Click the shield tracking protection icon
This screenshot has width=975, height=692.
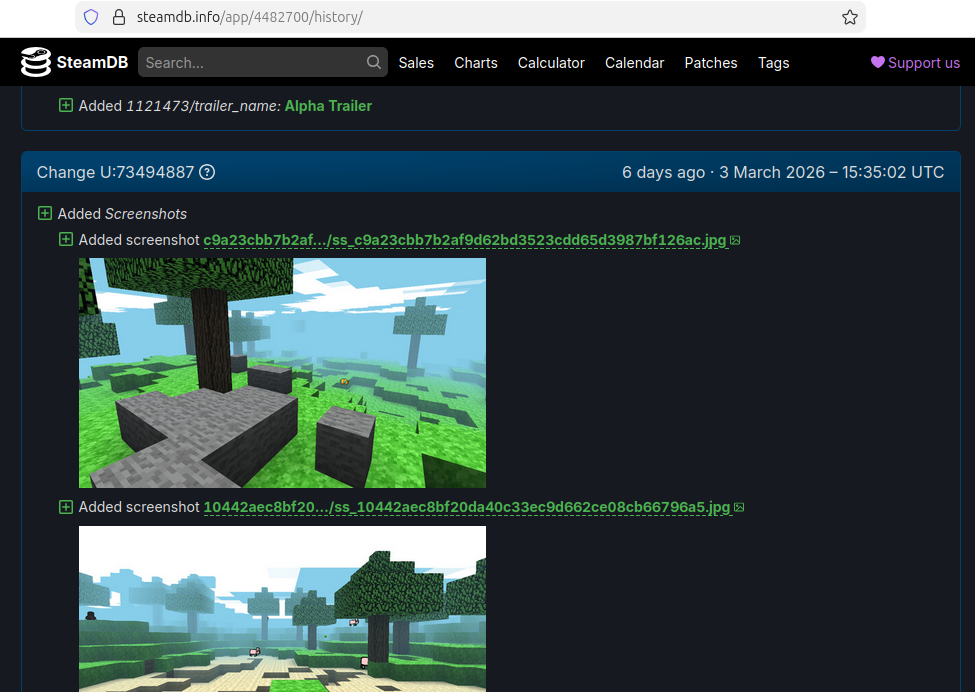click(x=91, y=17)
